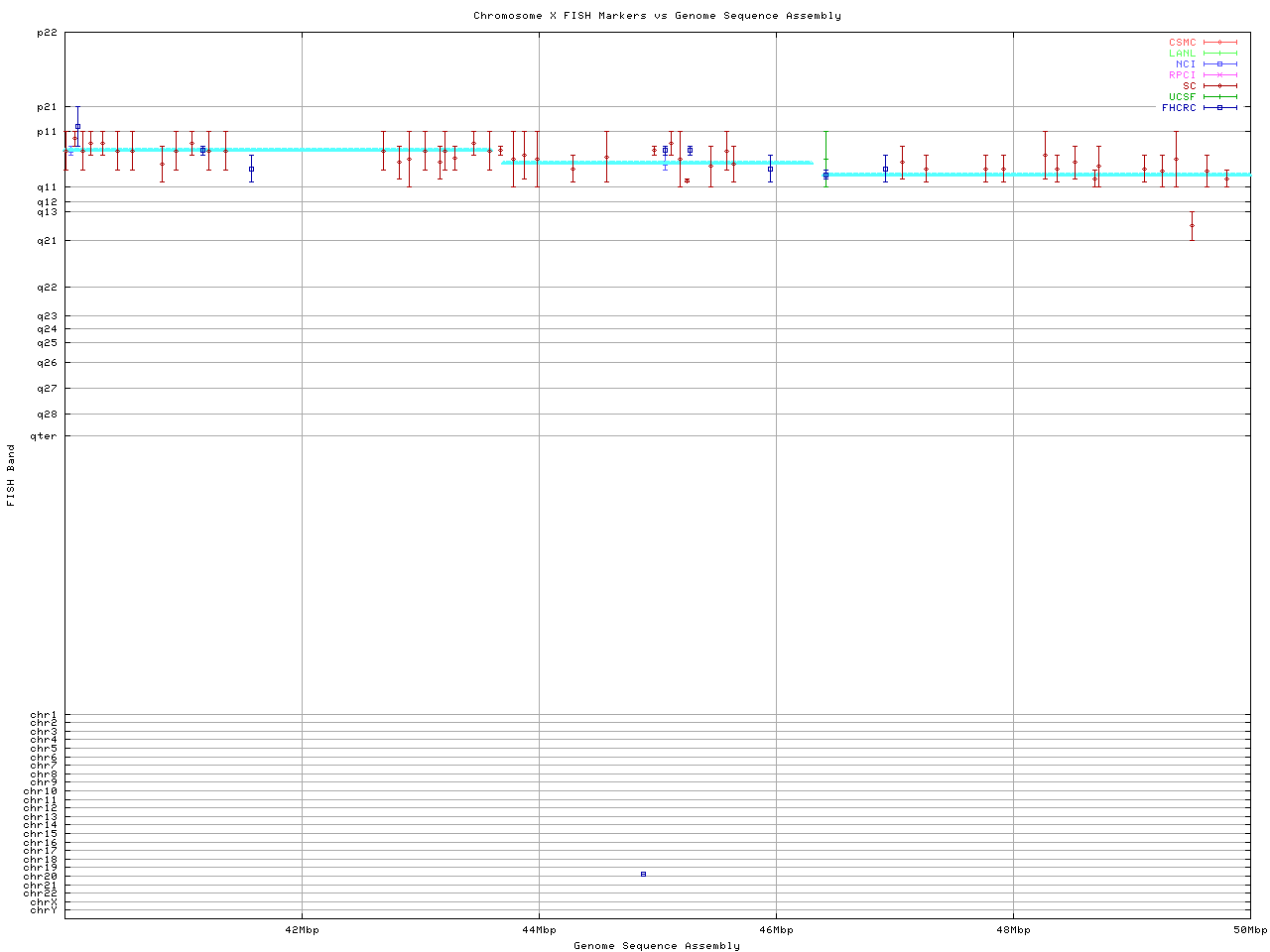Click the lone red marker near band q21
The height and width of the screenshot is (952, 1270).
1192,225
